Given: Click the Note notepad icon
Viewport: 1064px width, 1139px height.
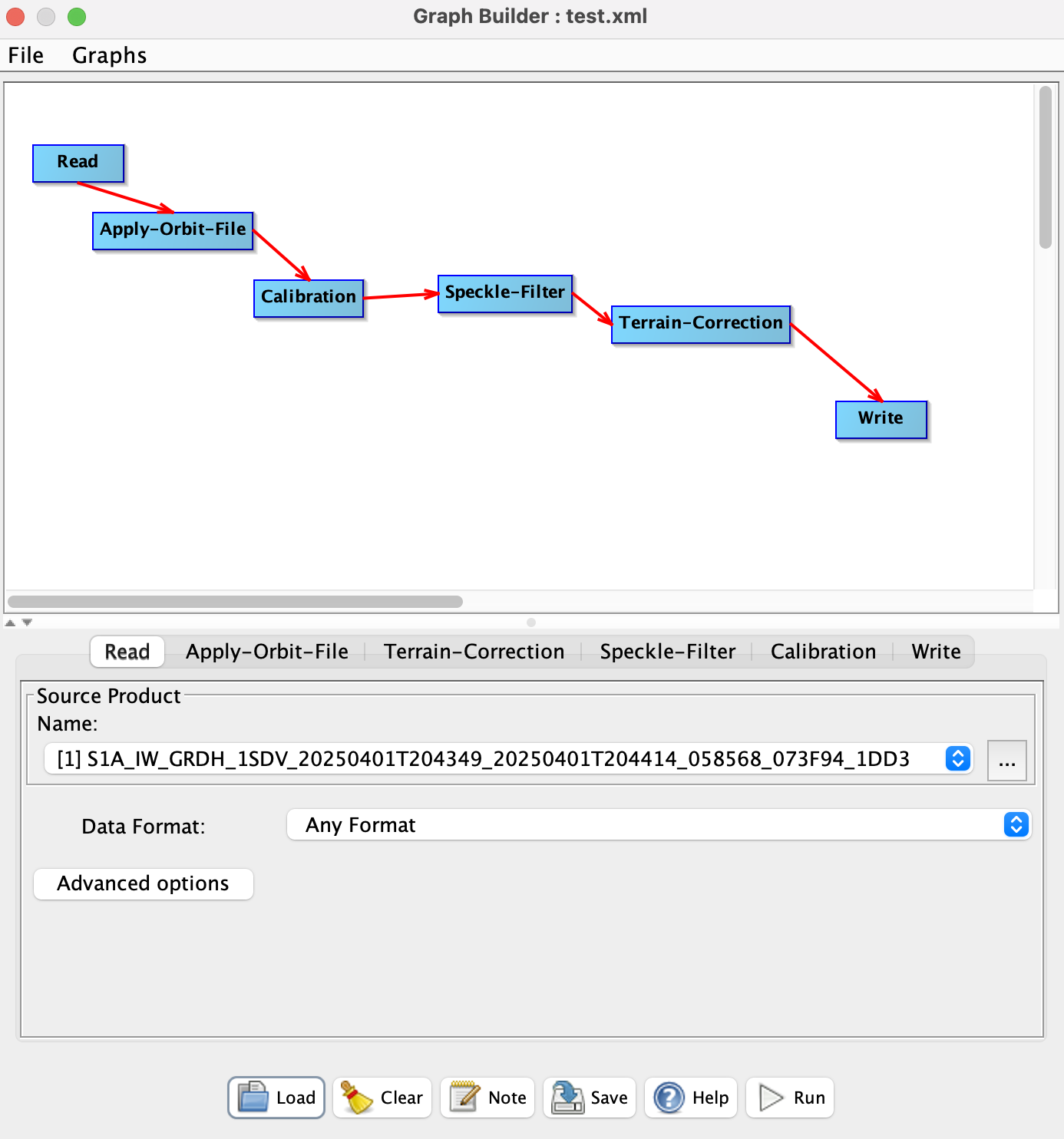Looking at the screenshot, I should point(464,1097).
